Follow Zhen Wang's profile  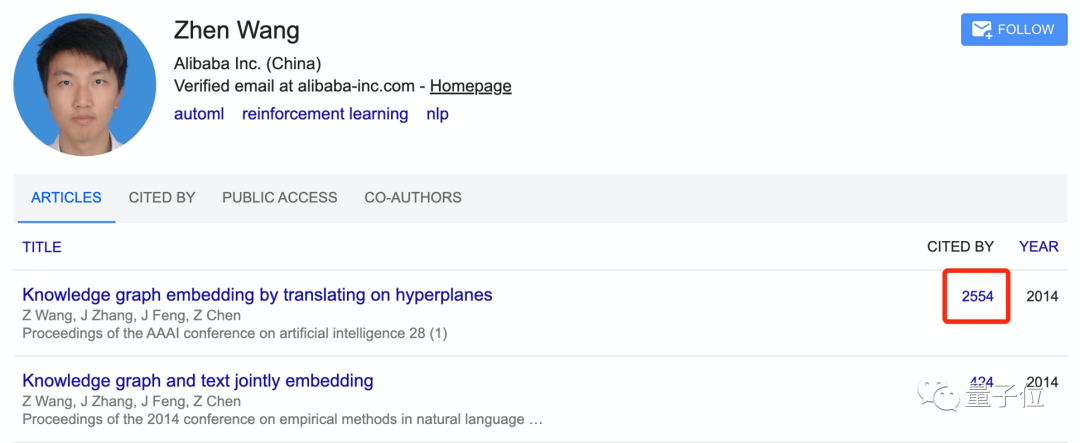coord(1014,30)
